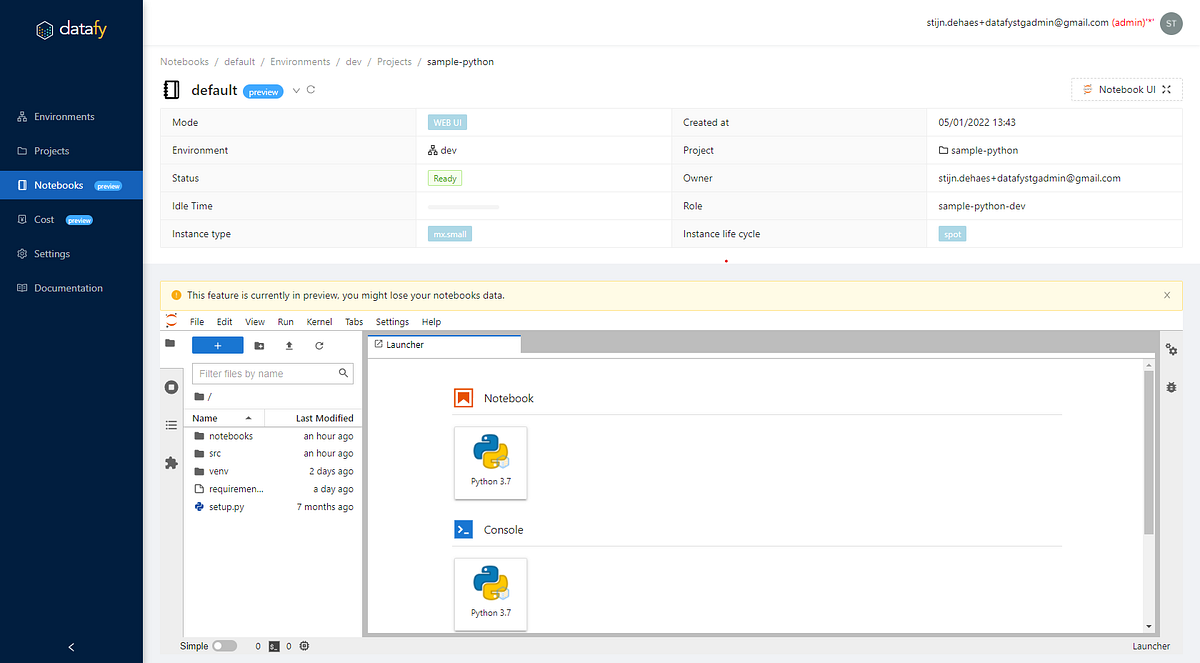Screen dimensions: 1200x663
Task: Expand the chevron next to default title
Action: click(x=296, y=90)
